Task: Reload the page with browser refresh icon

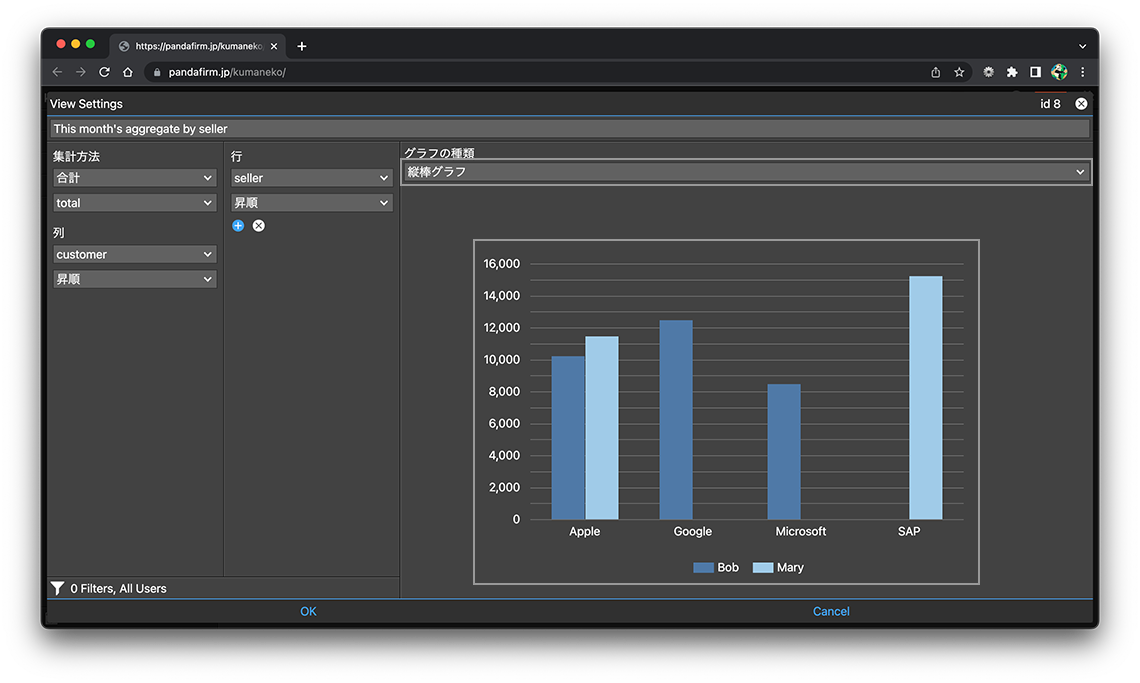Action: [x=104, y=72]
